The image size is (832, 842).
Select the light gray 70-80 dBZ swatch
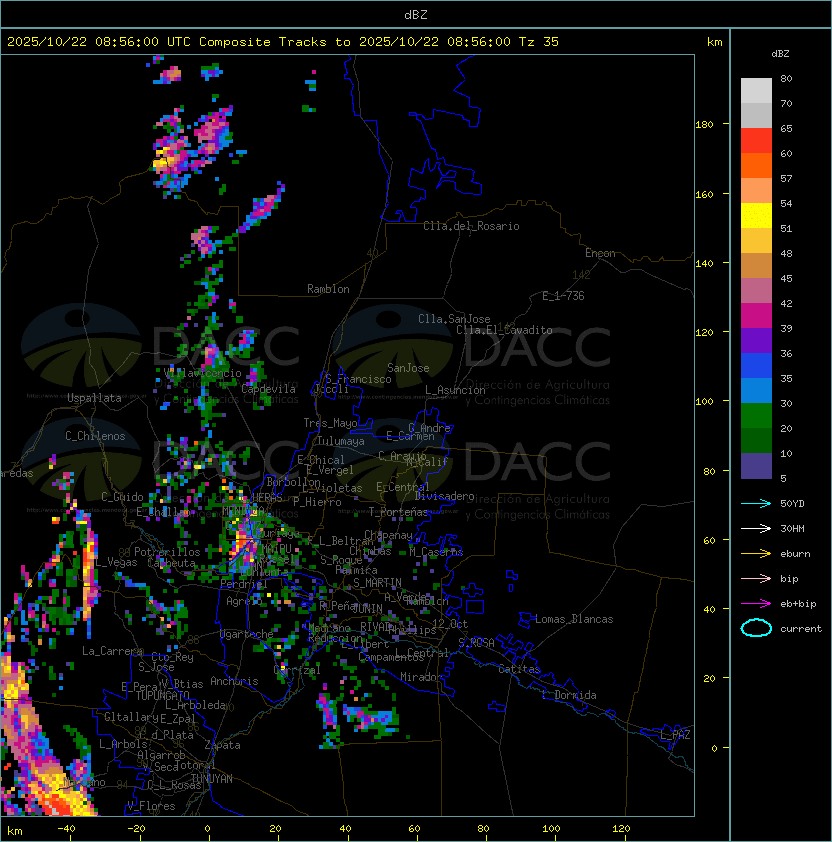point(756,90)
